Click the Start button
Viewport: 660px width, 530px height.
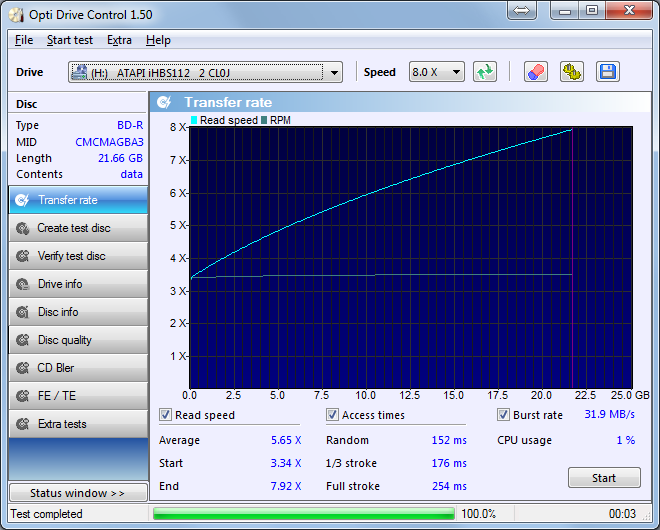[604, 478]
